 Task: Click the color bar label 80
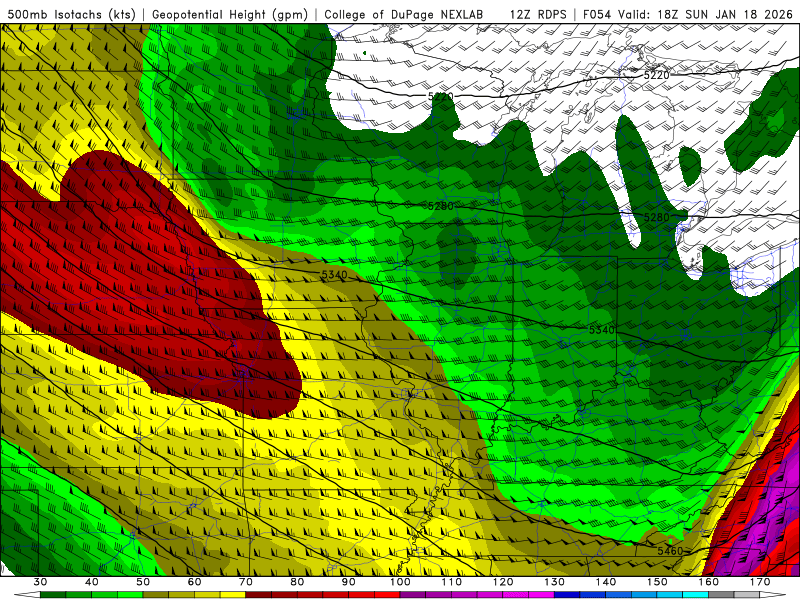(x=297, y=582)
